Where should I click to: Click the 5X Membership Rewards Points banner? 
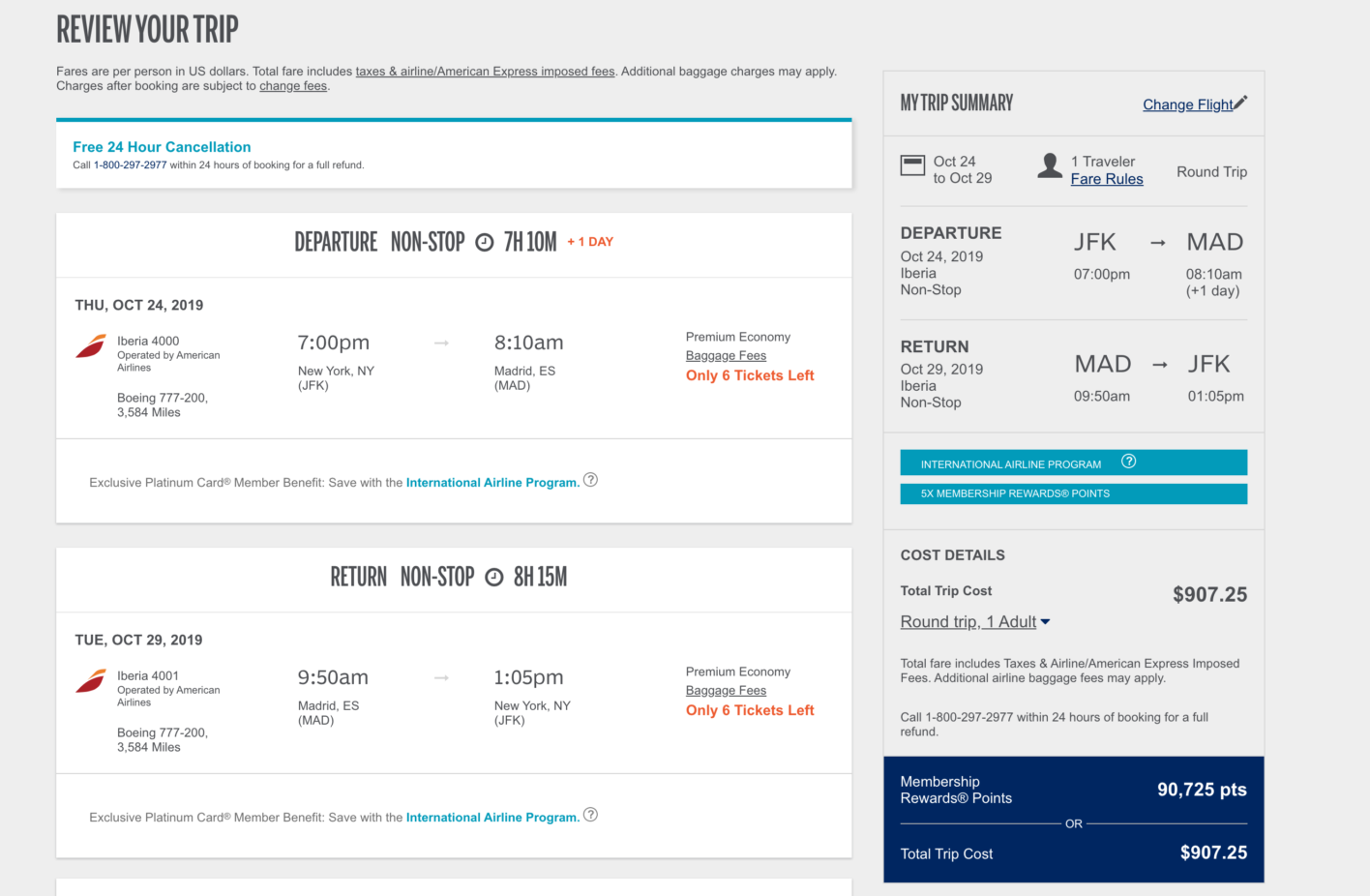click(1073, 493)
